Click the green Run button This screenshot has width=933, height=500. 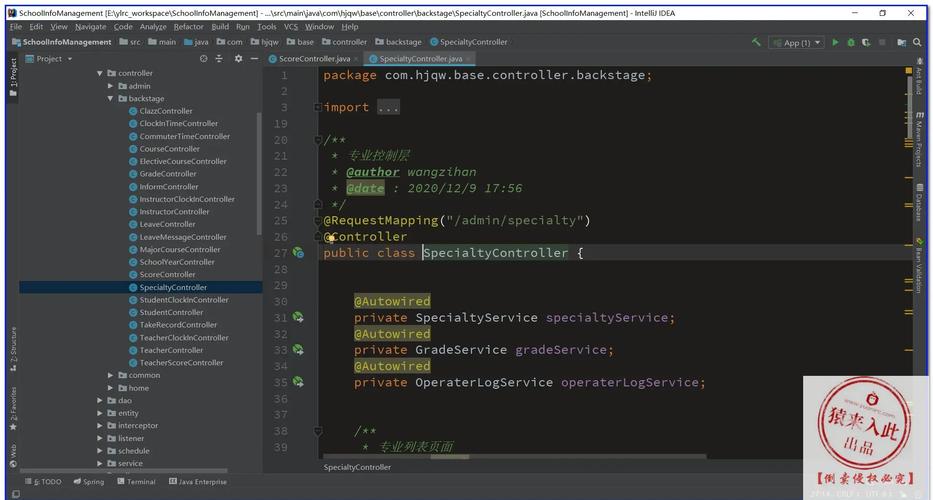(x=835, y=42)
